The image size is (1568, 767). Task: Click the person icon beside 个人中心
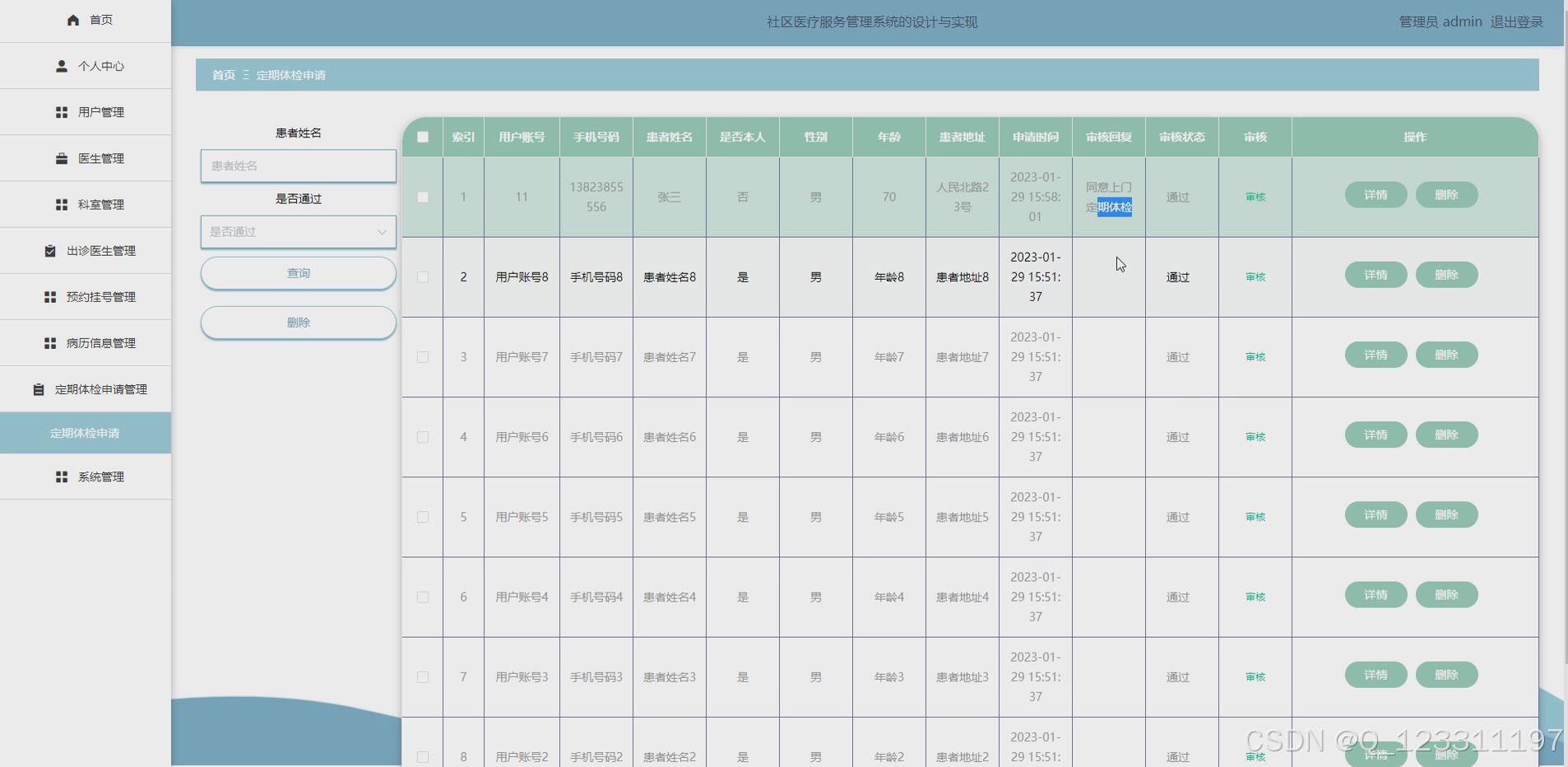62,66
